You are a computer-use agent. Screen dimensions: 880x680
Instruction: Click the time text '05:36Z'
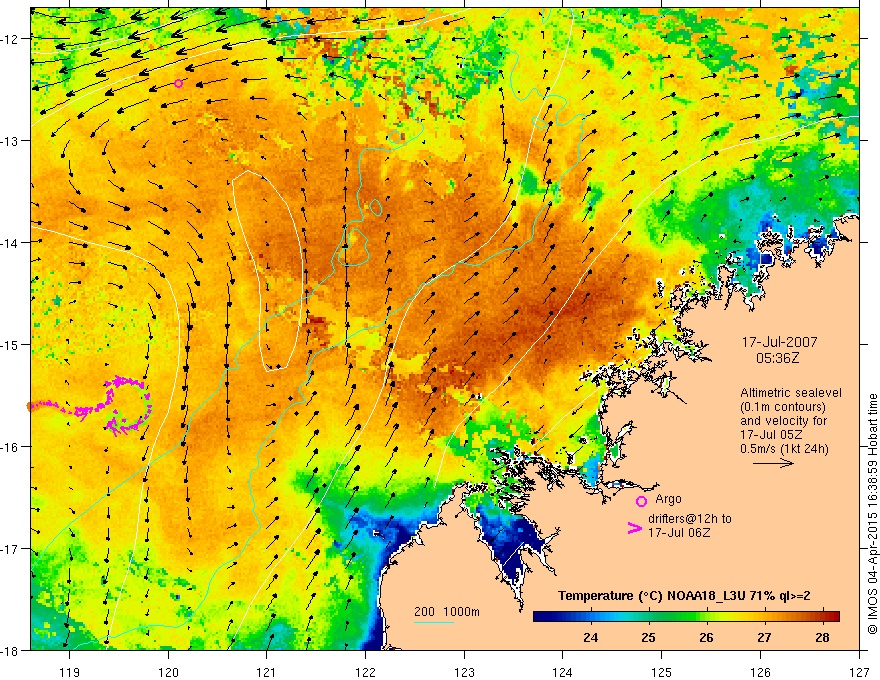[x=777, y=357]
